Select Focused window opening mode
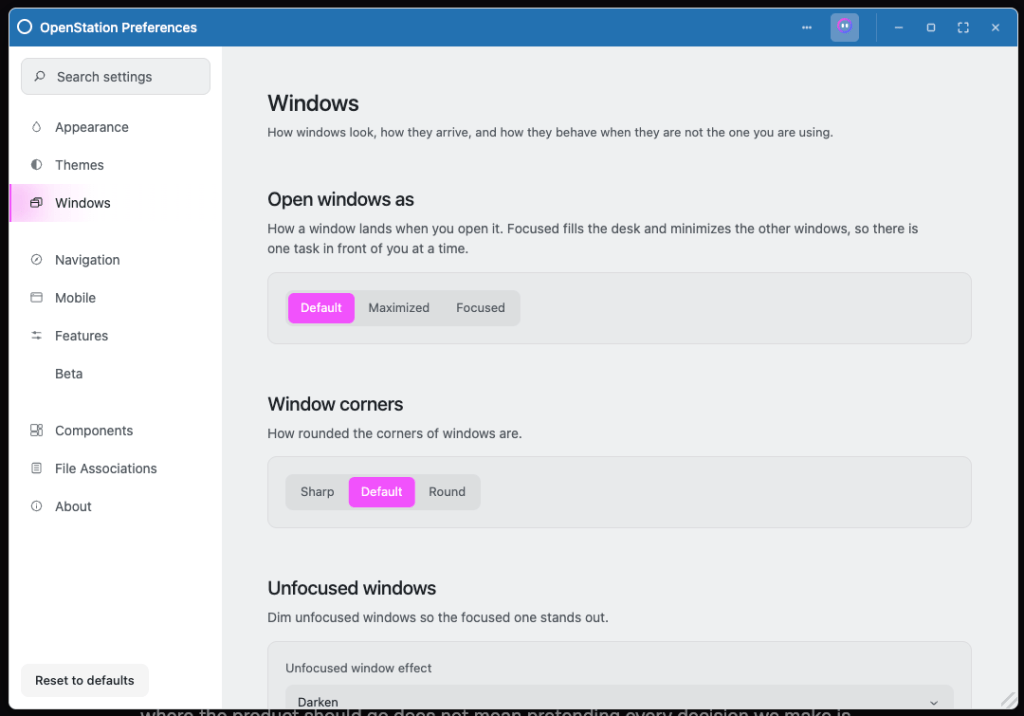This screenshot has height=716, width=1024. click(481, 308)
